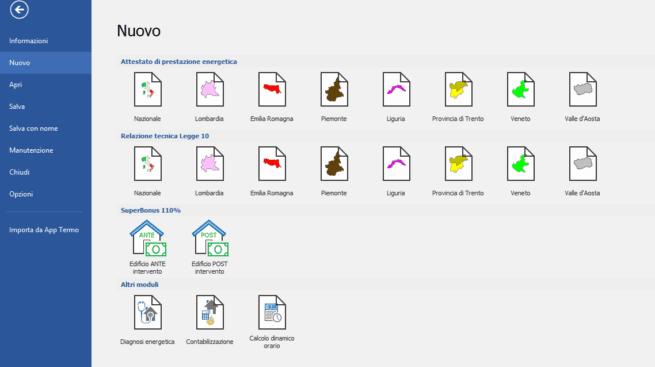
Task: Select Emilia Romagna under Legge 10
Action: click(x=272, y=171)
